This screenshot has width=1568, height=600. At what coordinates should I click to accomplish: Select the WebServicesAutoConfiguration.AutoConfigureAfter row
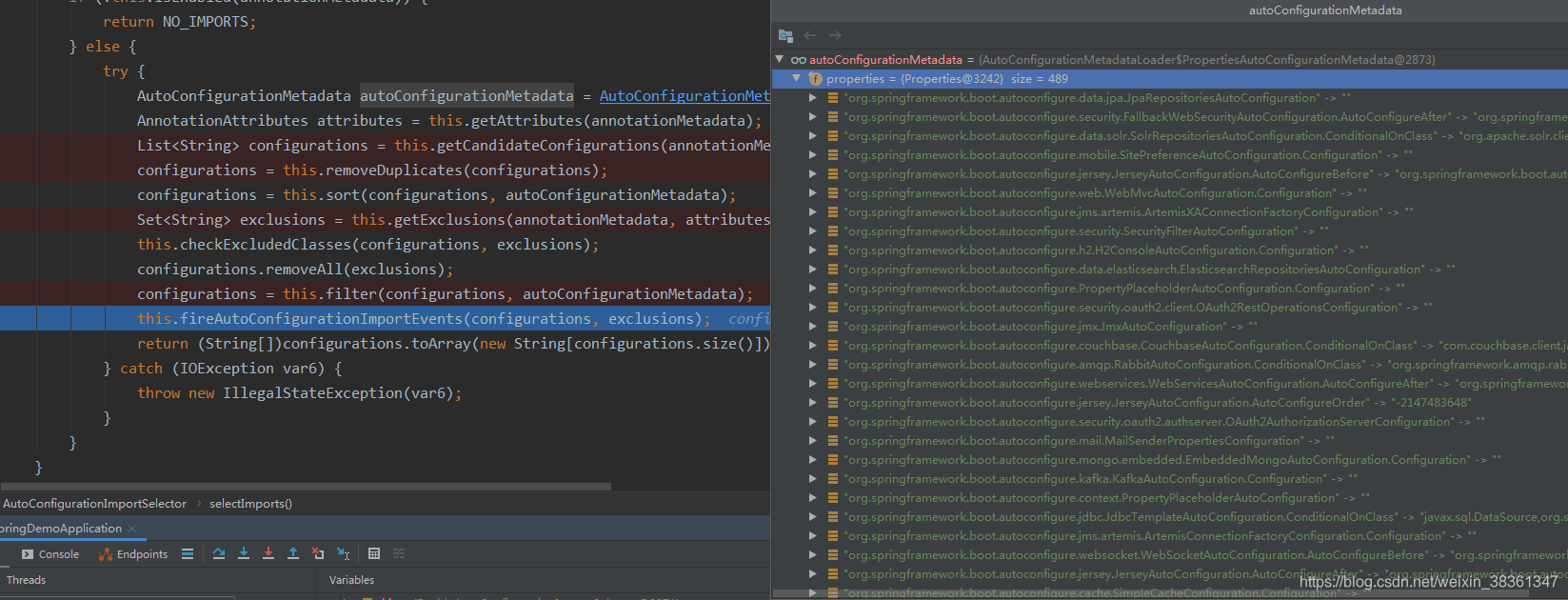tap(1170, 384)
